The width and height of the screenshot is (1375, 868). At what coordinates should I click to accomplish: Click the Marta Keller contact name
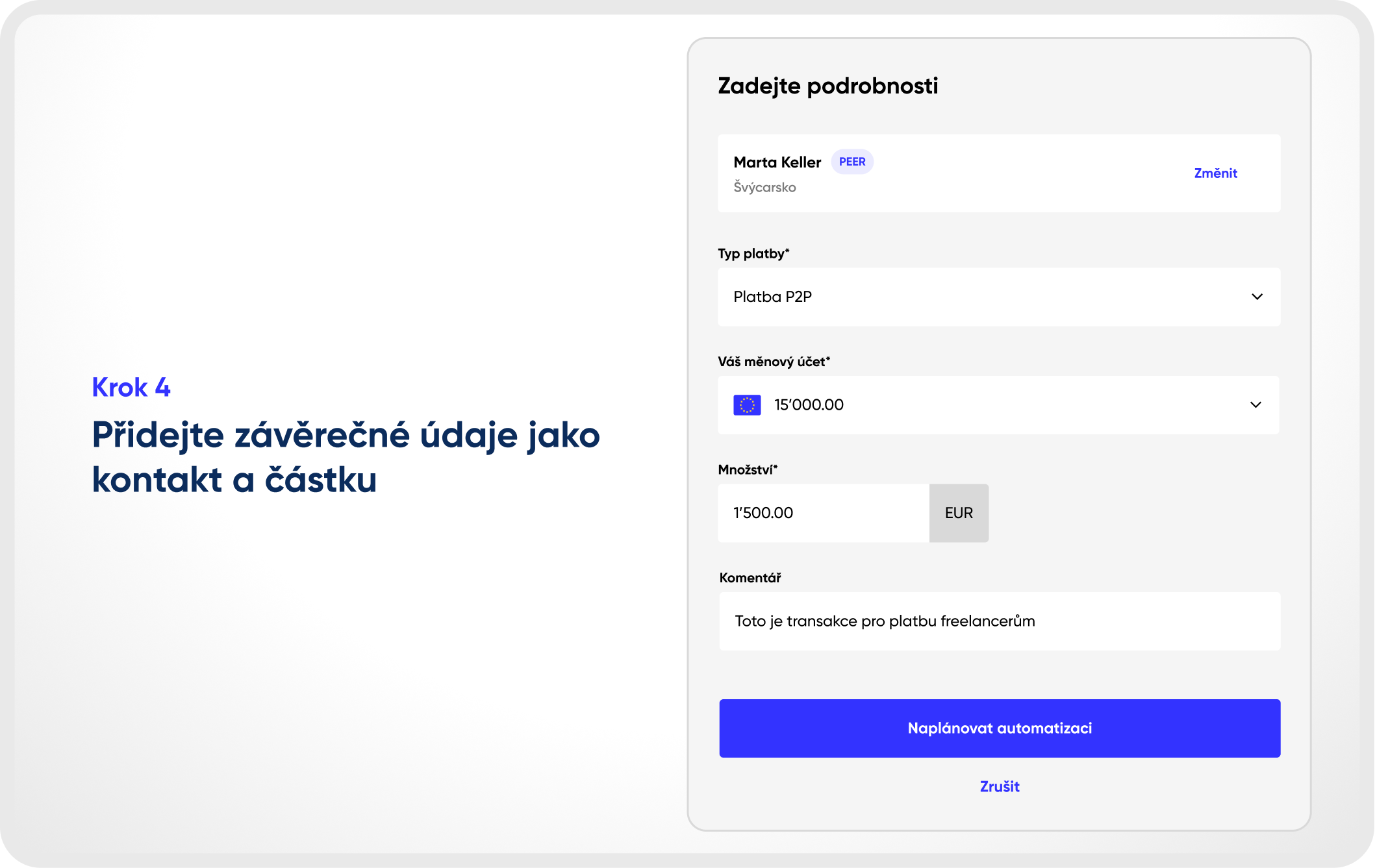tap(777, 162)
